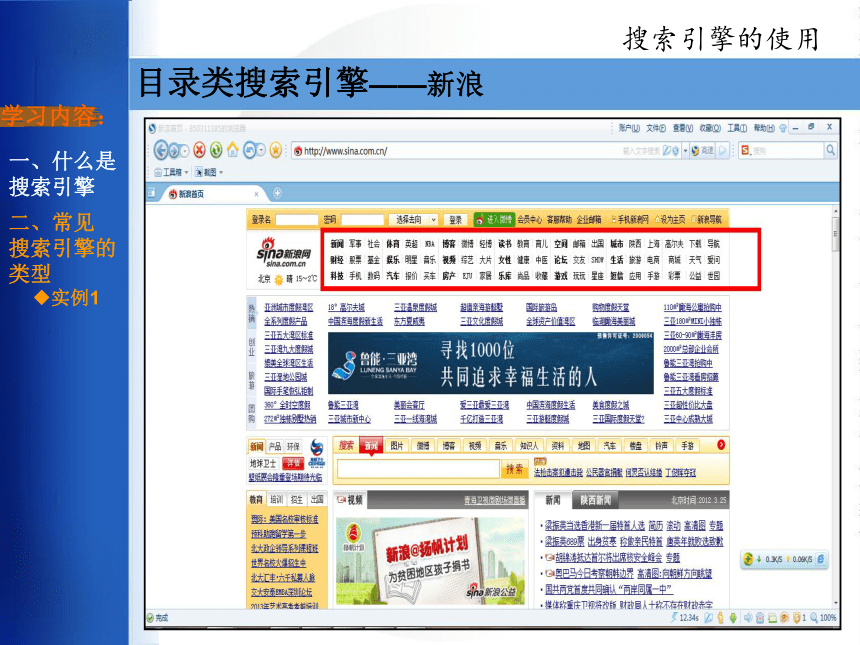Open the 收藏 menu
The width and height of the screenshot is (860, 645).
710,128
